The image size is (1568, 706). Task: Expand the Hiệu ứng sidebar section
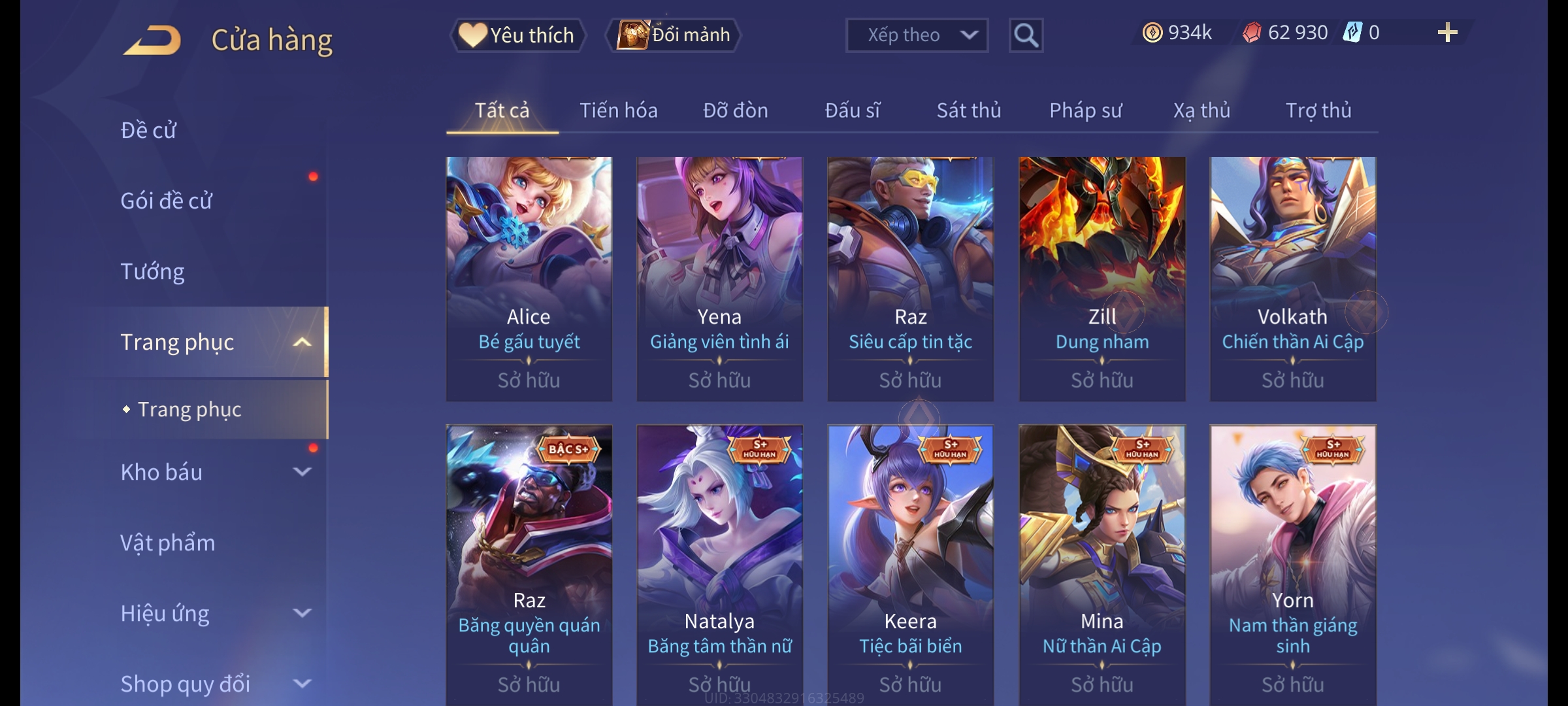302,613
